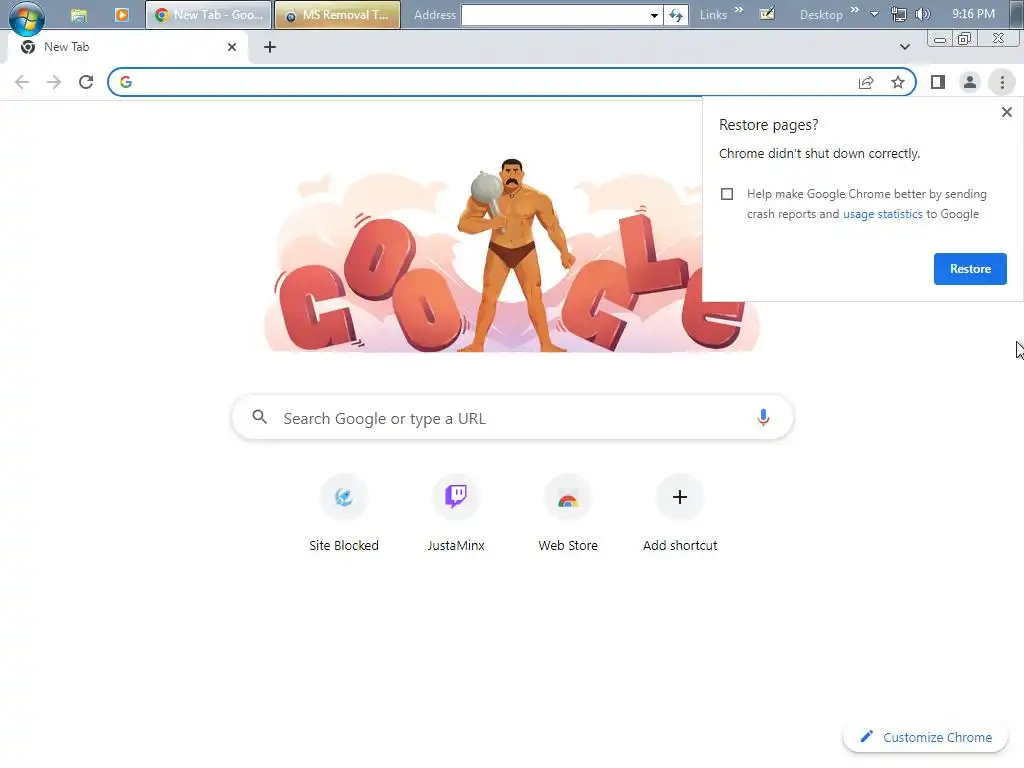The height and width of the screenshot is (768, 1024).
Task: Click the Google G icon in omnibox
Action: (126, 82)
